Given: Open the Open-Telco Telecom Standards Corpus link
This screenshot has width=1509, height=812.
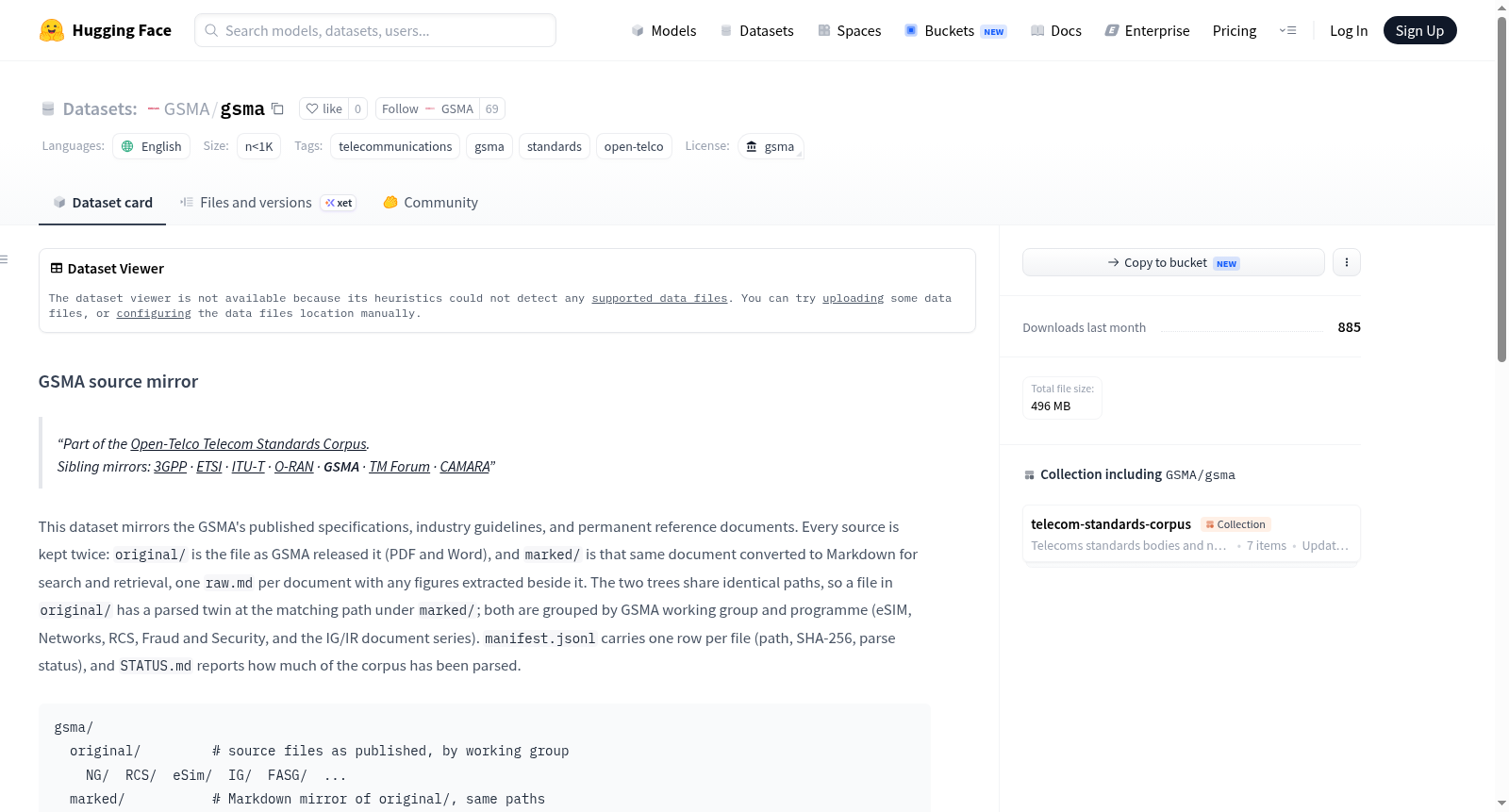Looking at the screenshot, I should 249,444.
